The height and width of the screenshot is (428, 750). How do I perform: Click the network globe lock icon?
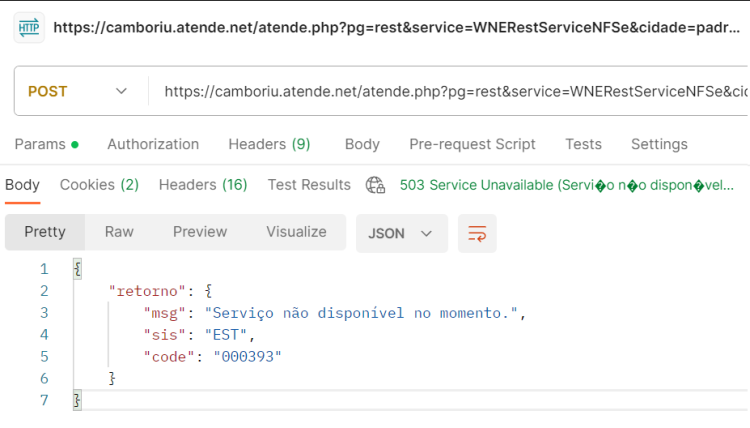tap(375, 185)
